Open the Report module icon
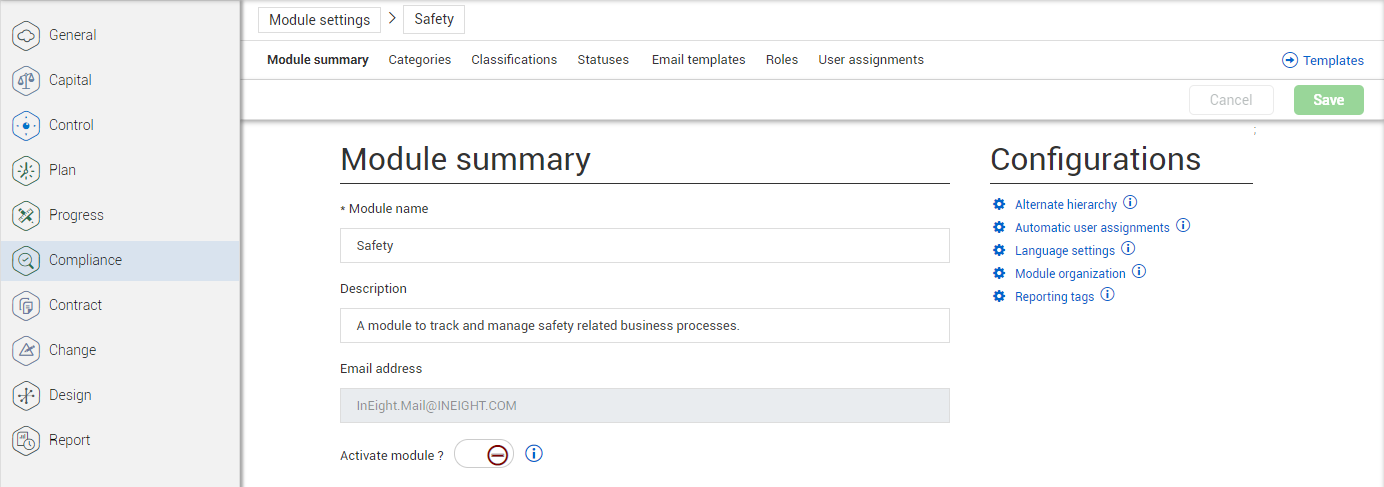Screen dimensions: 1384x487 26,441
